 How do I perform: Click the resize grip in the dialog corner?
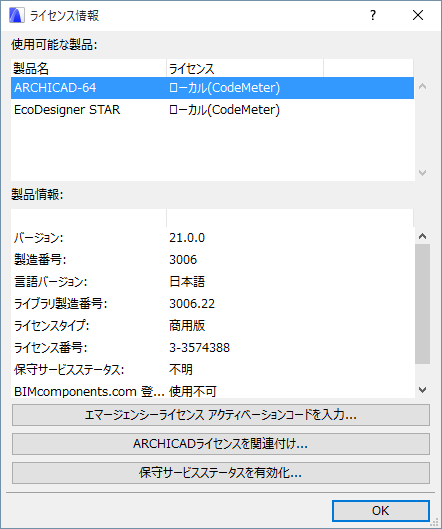tap(435, 523)
